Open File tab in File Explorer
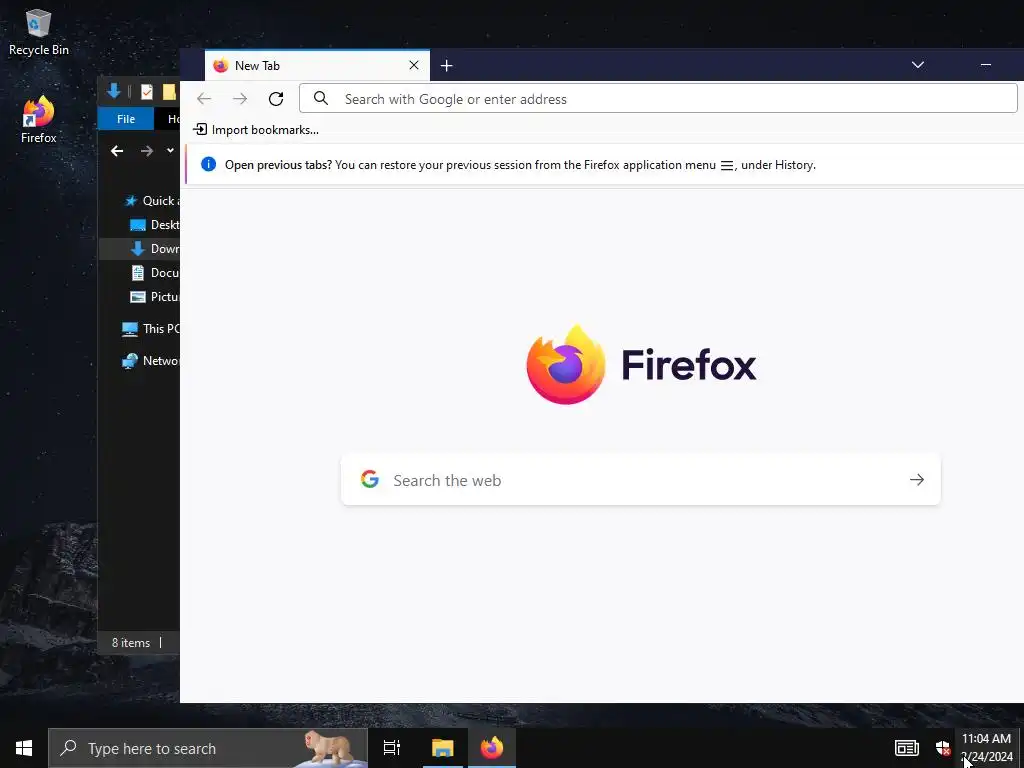The height and width of the screenshot is (768, 1024). point(125,119)
